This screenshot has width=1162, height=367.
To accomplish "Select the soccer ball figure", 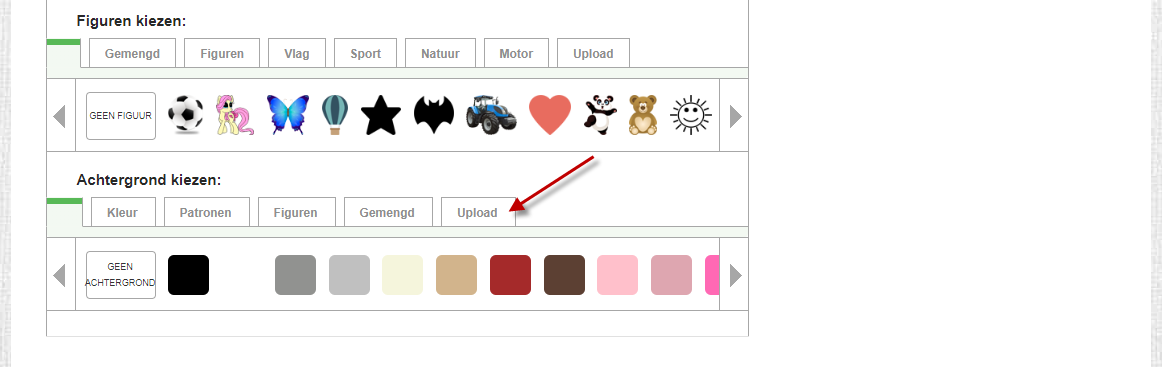I will click(x=185, y=115).
